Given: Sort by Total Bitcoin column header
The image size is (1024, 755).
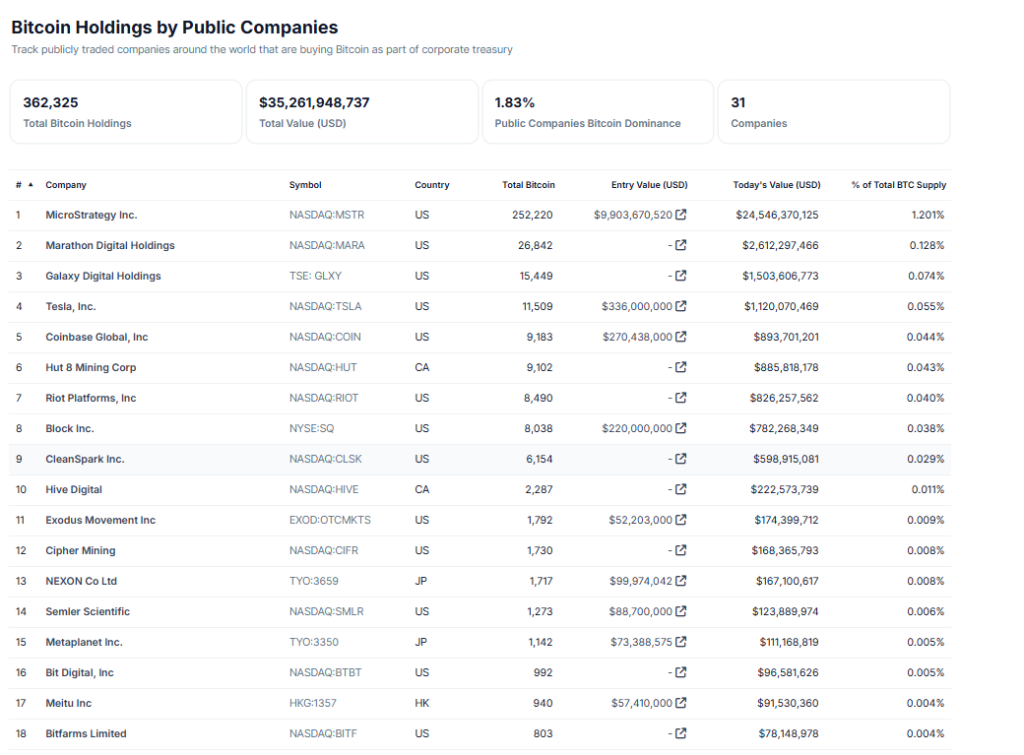Looking at the screenshot, I should [528, 185].
